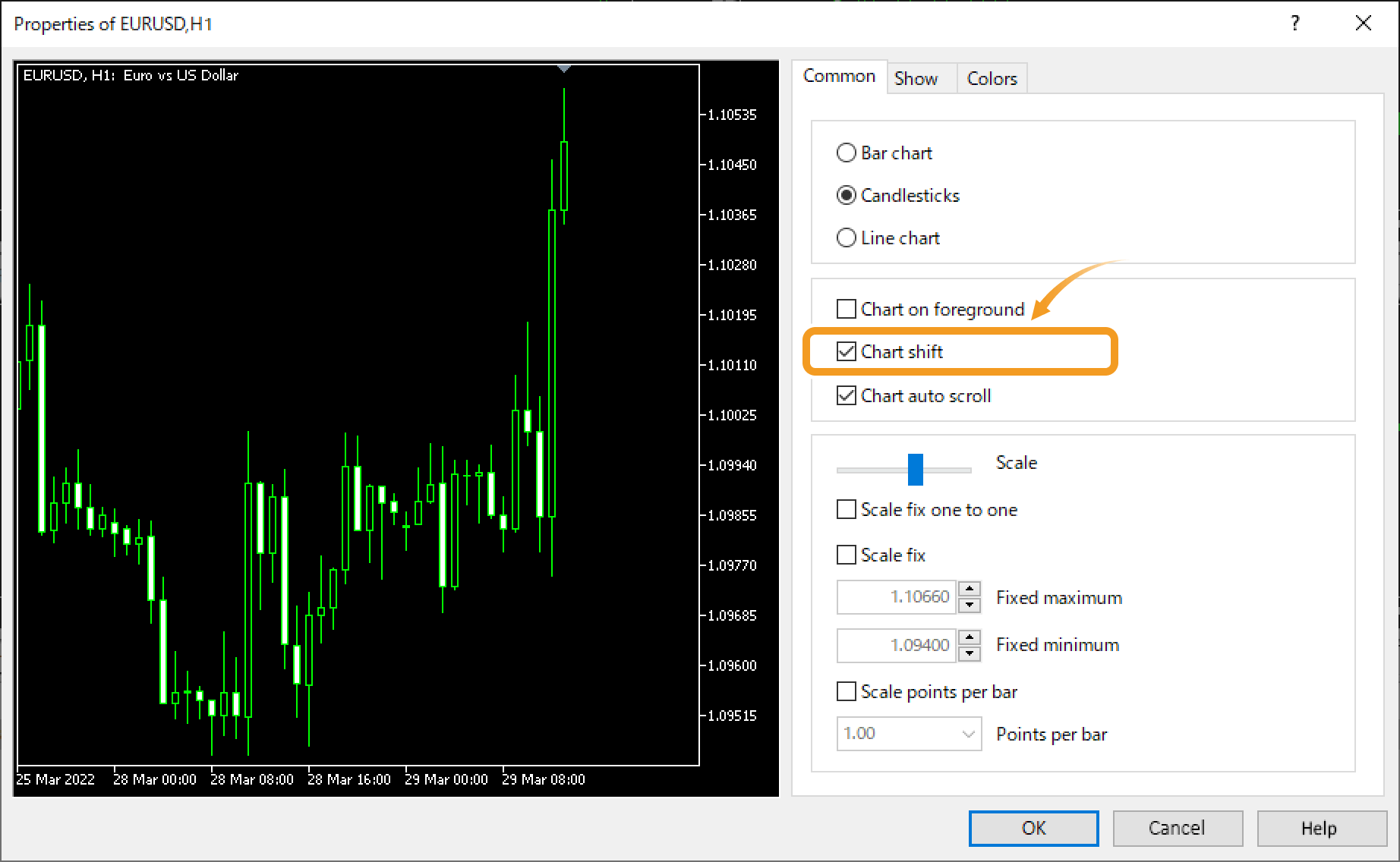Increment the Fixed maximum value

point(968,589)
